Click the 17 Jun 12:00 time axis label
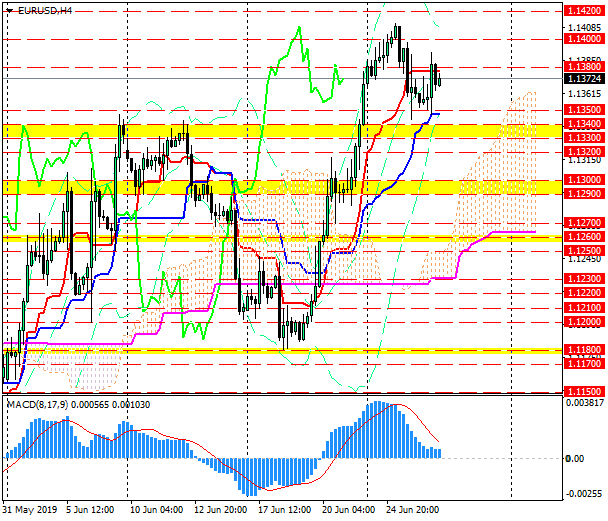The width and height of the screenshot is (608, 521). click(284, 509)
